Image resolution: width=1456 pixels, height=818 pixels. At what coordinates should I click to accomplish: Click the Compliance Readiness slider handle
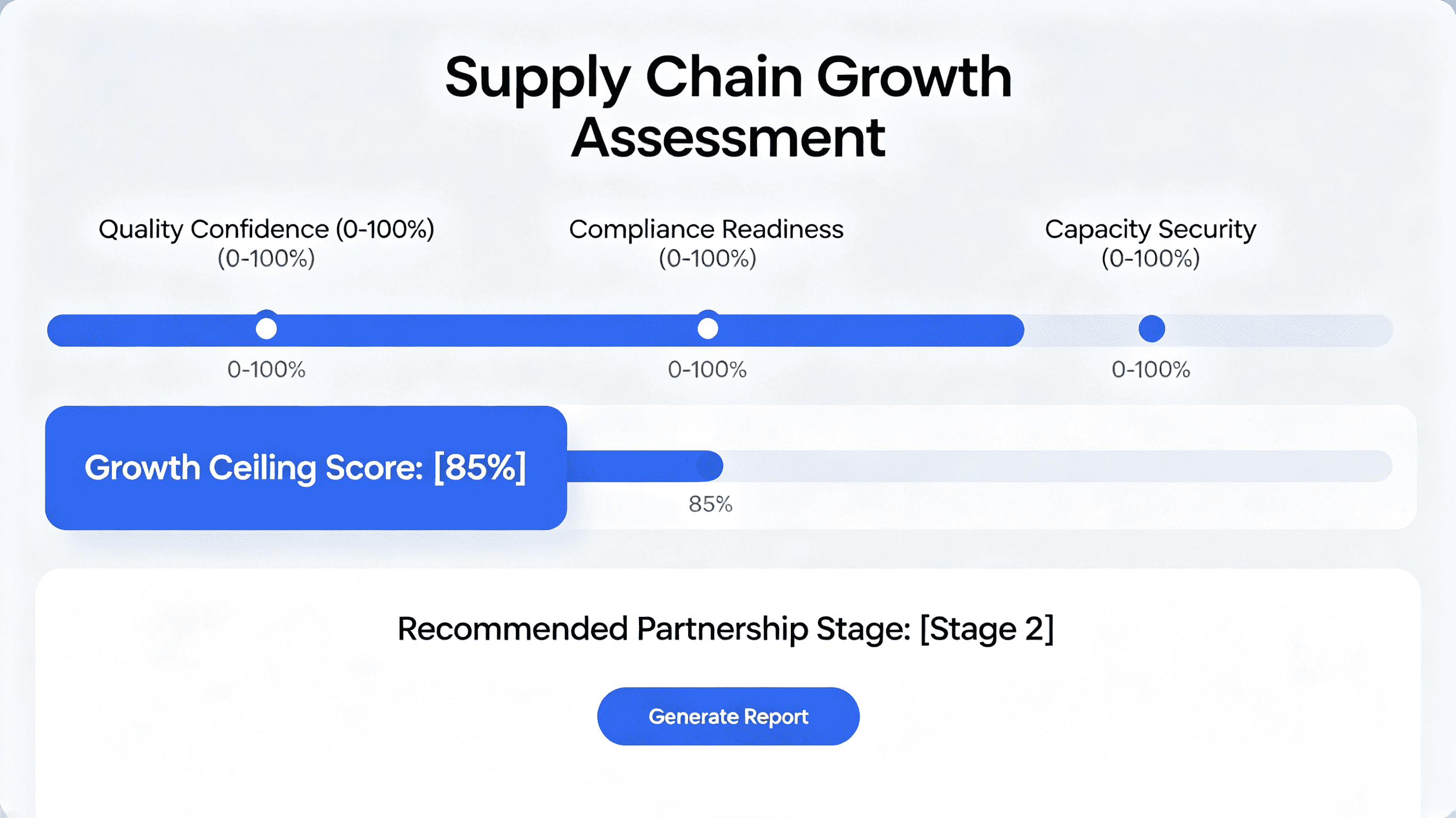tap(708, 328)
